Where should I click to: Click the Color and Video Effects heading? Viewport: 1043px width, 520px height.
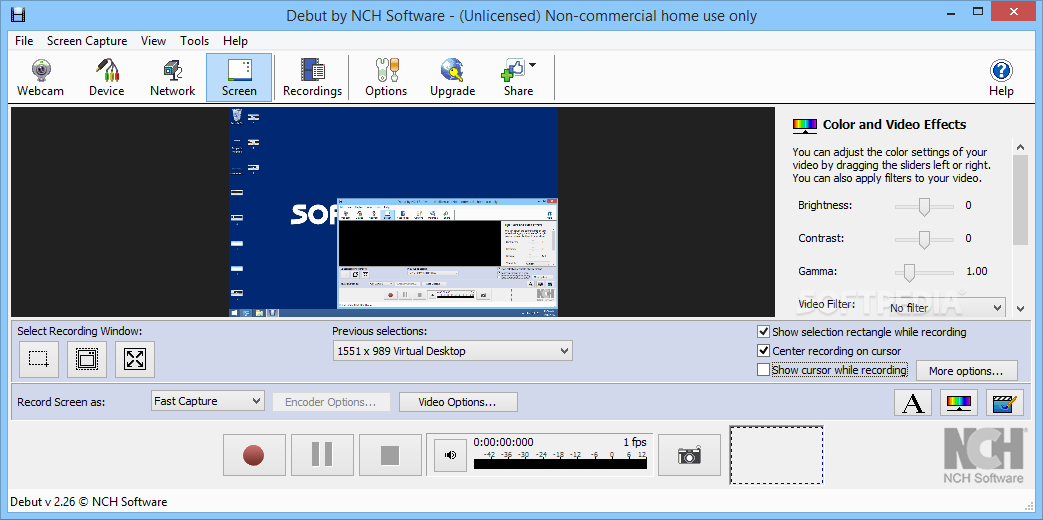[x=894, y=124]
